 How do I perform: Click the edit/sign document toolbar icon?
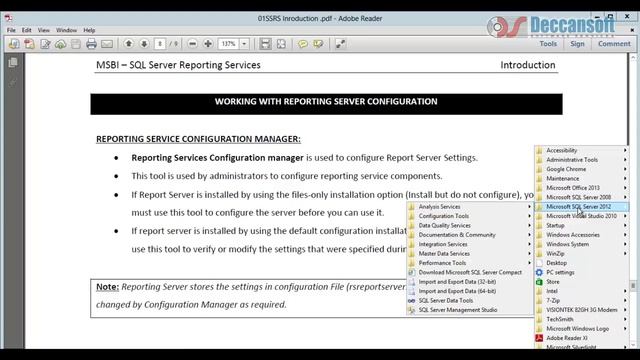click(45, 44)
